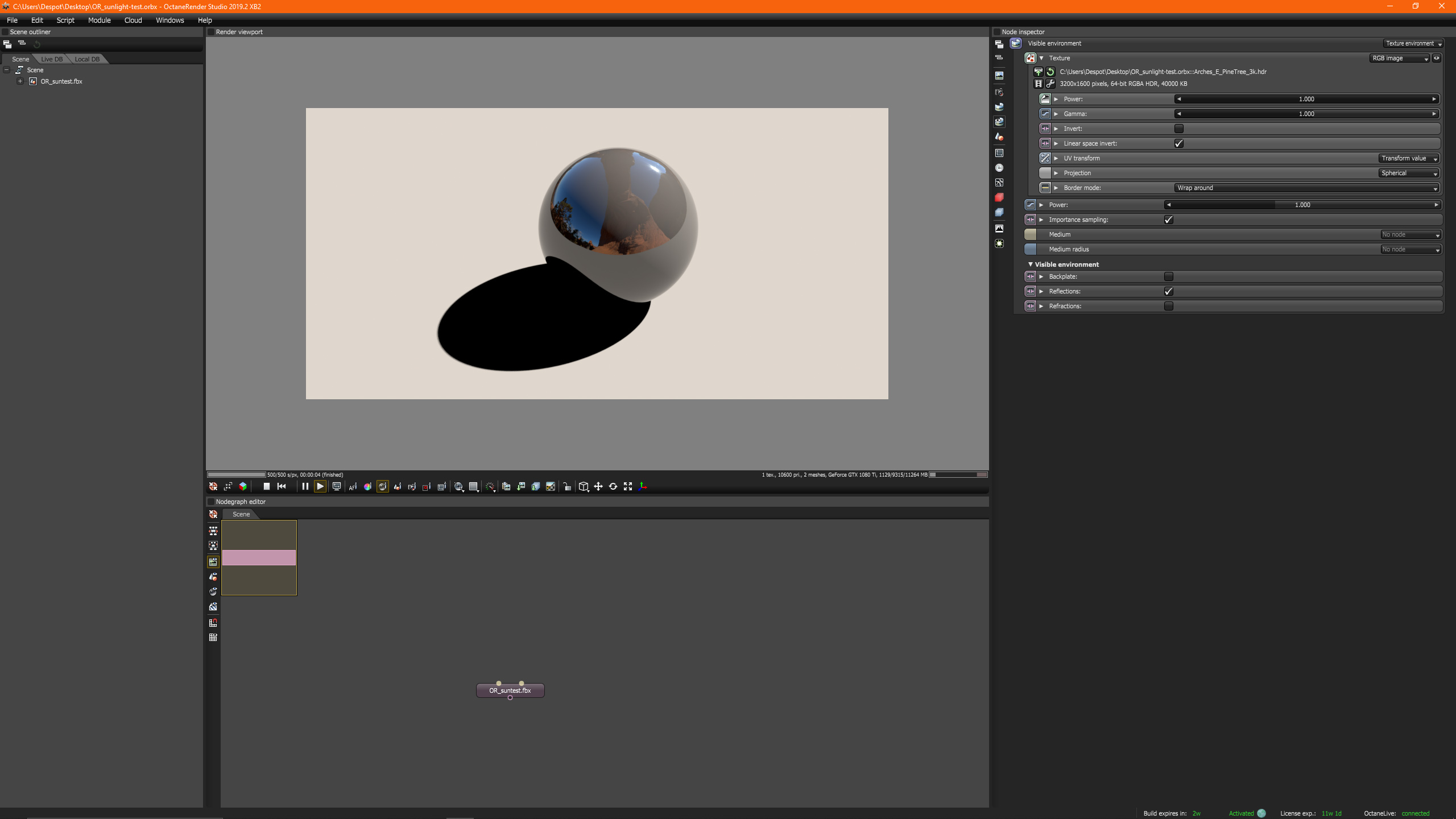Select the auto focus picker tool

point(353,486)
